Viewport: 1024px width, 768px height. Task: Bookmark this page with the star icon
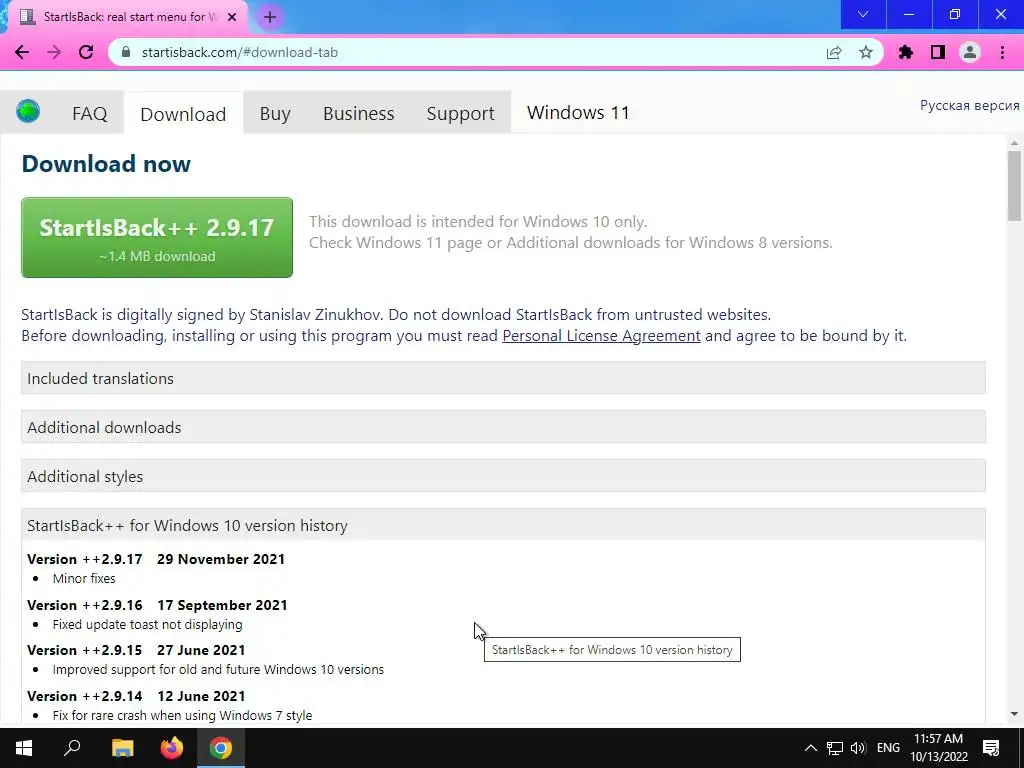tap(866, 52)
